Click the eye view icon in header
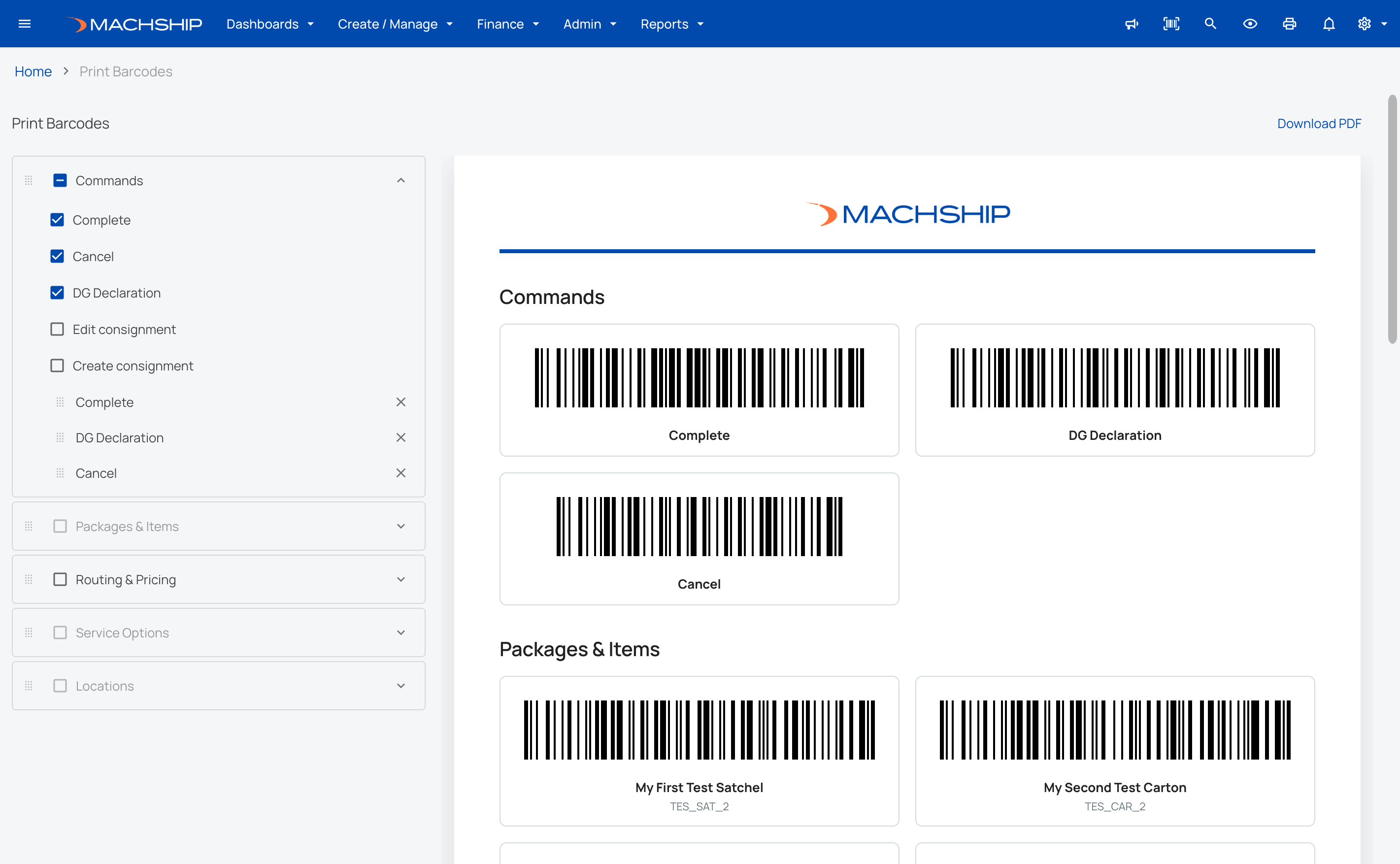 click(1250, 24)
